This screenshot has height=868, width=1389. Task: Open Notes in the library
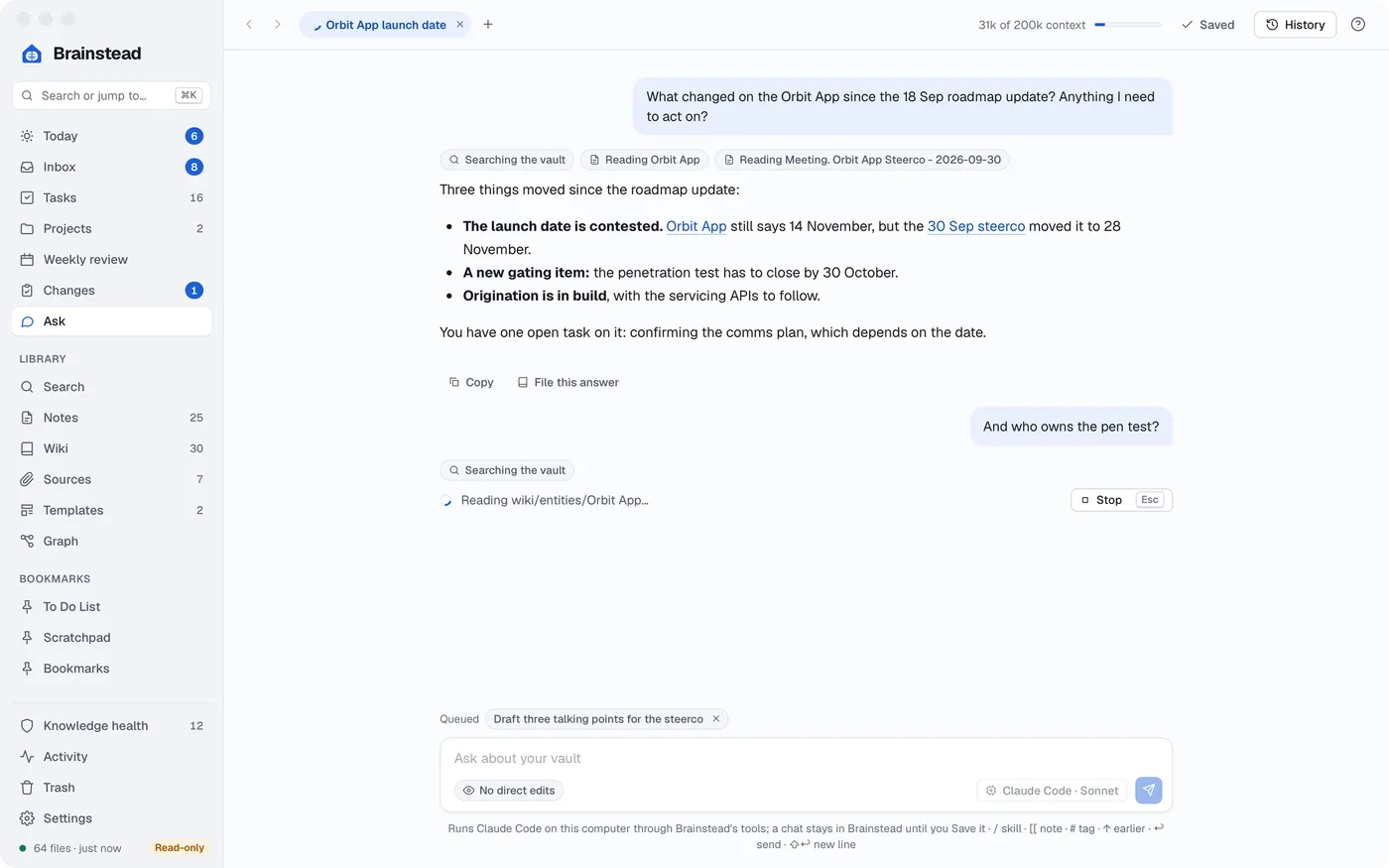[x=112, y=418]
